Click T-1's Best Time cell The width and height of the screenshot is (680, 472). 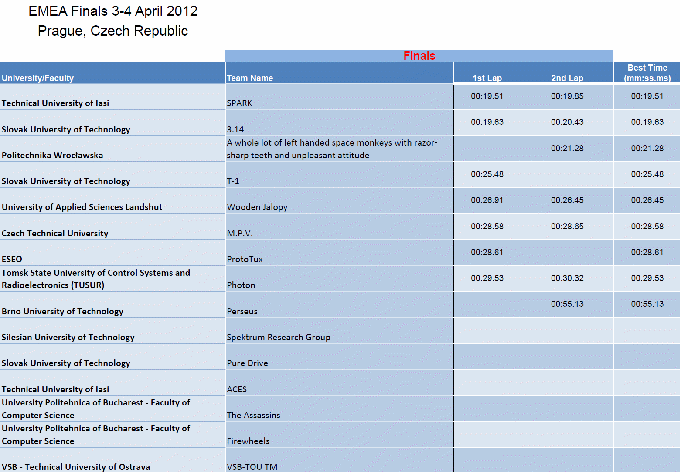[x=647, y=174]
